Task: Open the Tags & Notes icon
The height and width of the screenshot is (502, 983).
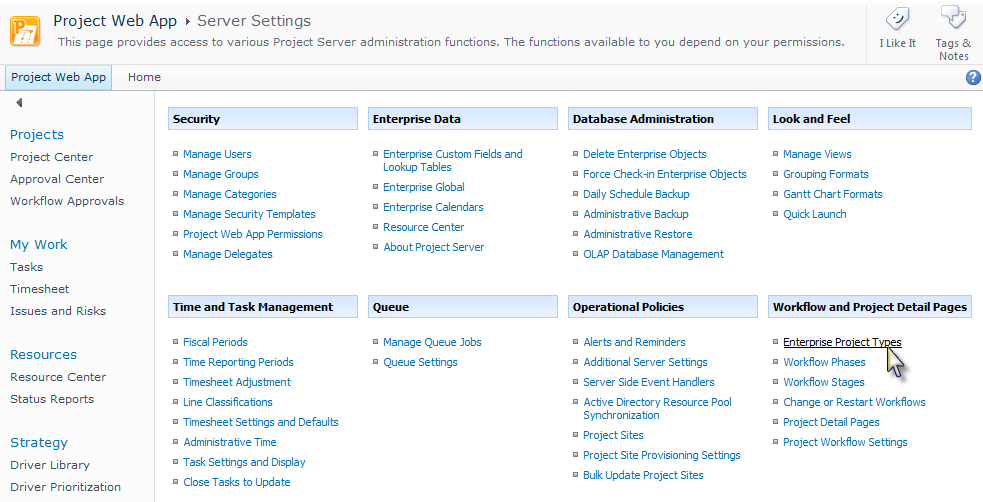Action: pos(953,18)
